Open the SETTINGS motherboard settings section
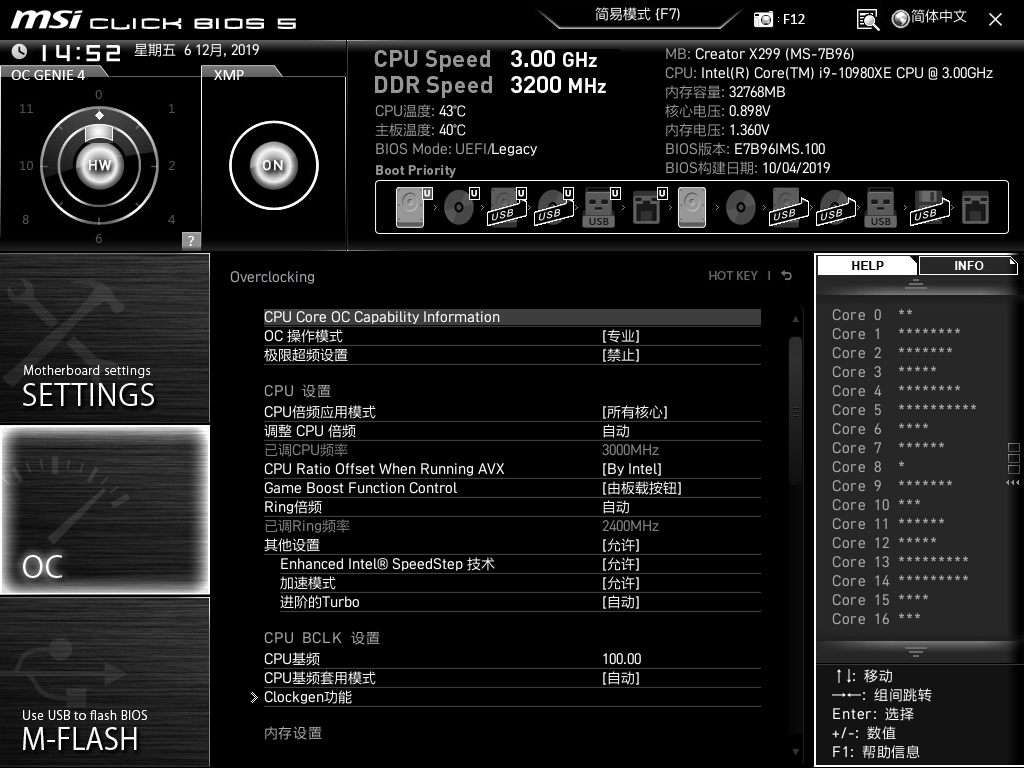 [x=105, y=338]
